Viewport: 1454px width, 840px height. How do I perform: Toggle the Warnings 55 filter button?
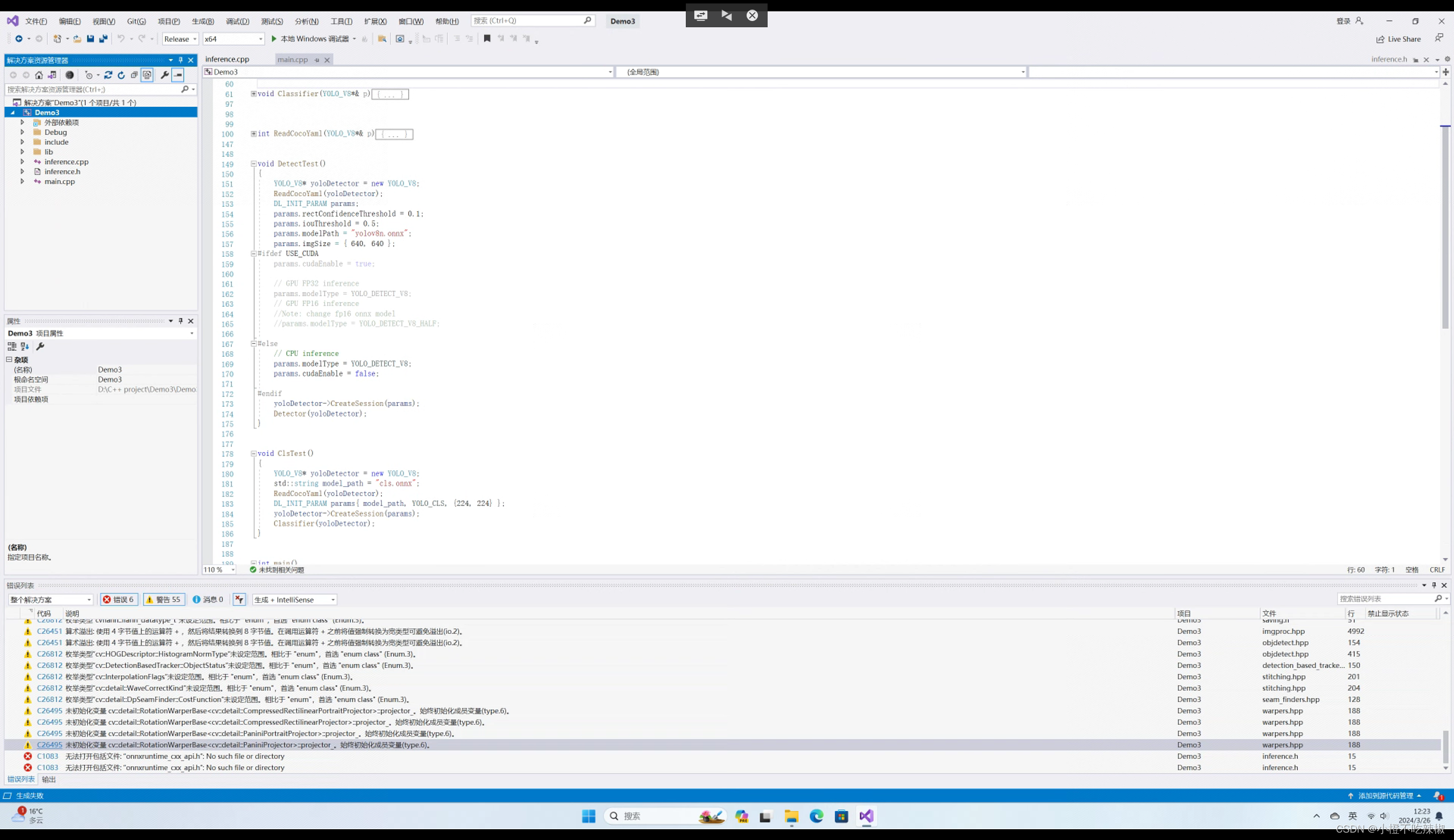coord(164,599)
